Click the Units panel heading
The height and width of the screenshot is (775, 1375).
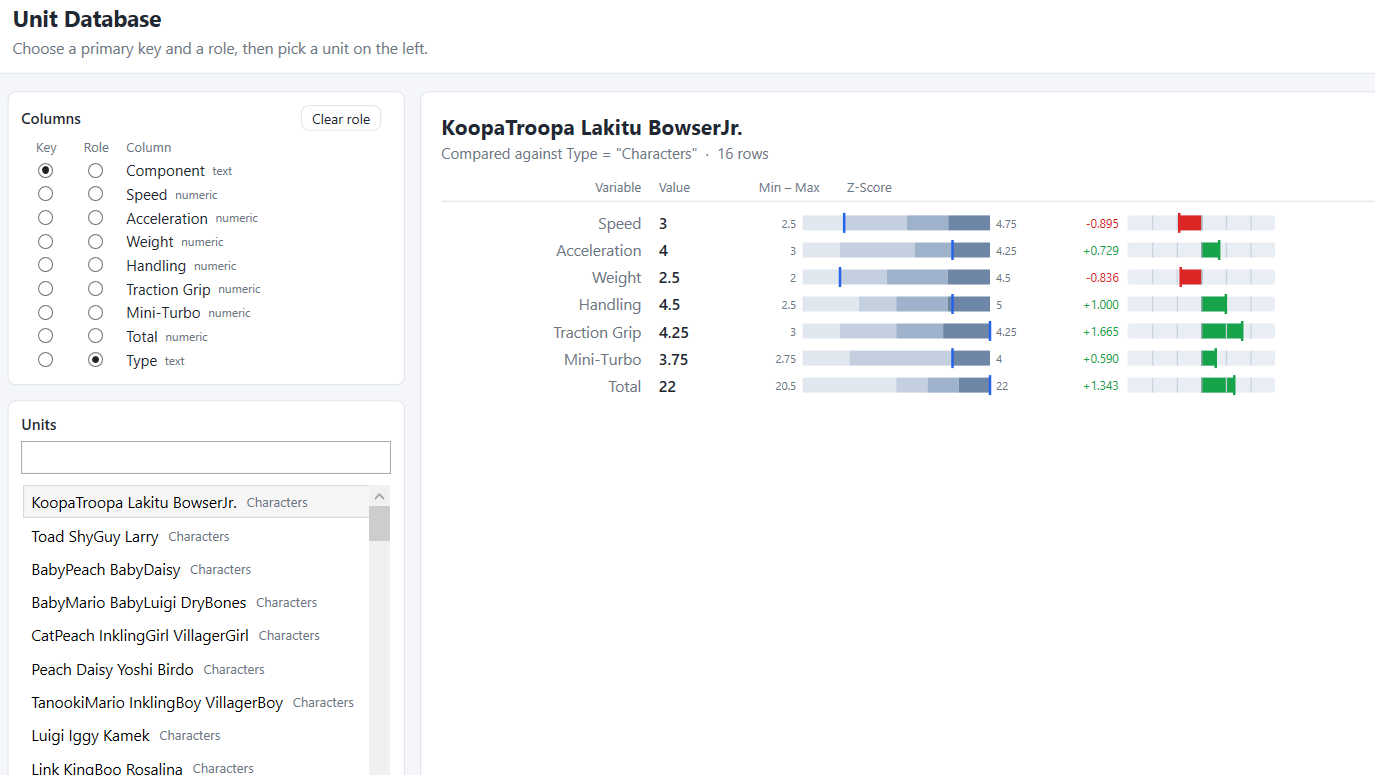39,425
